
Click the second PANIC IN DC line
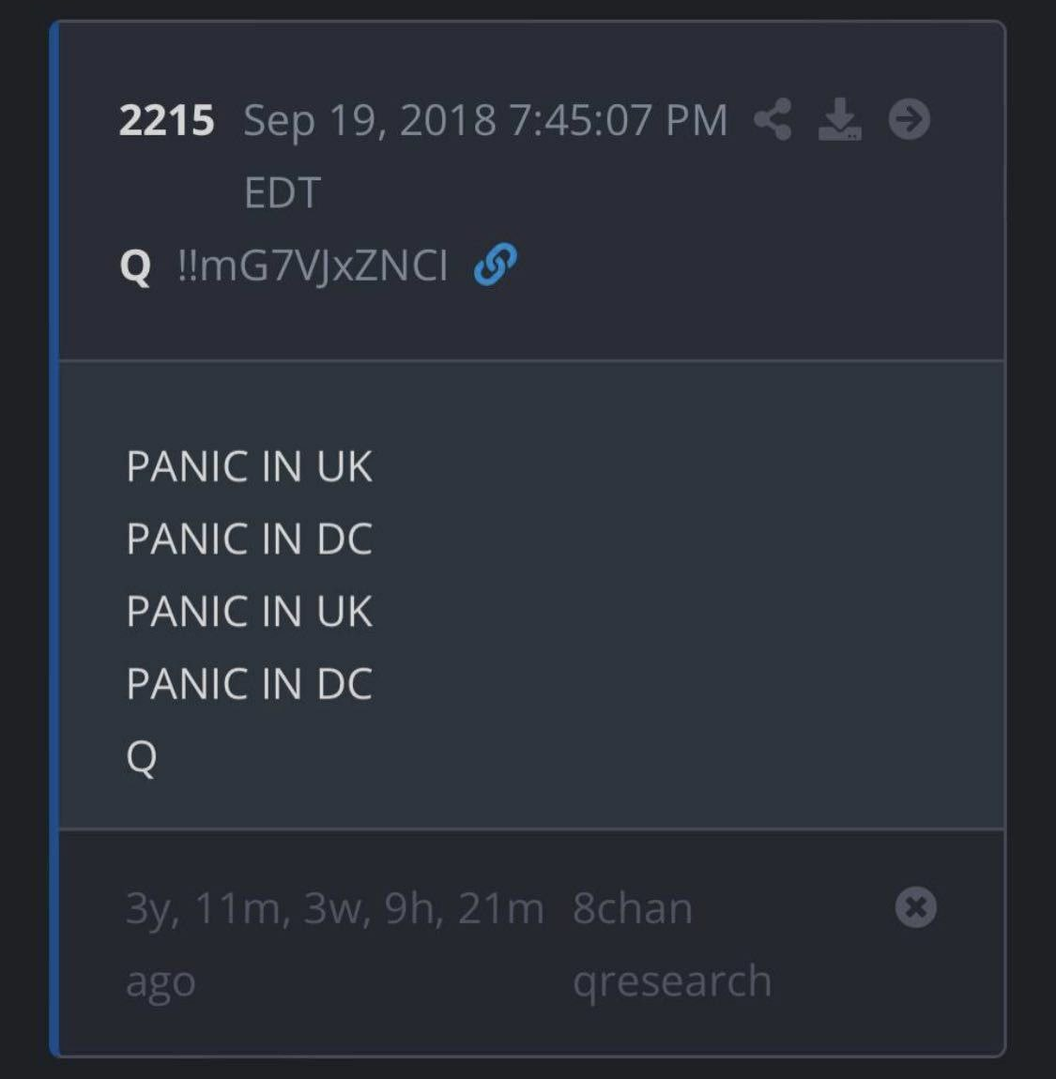coord(249,683)
